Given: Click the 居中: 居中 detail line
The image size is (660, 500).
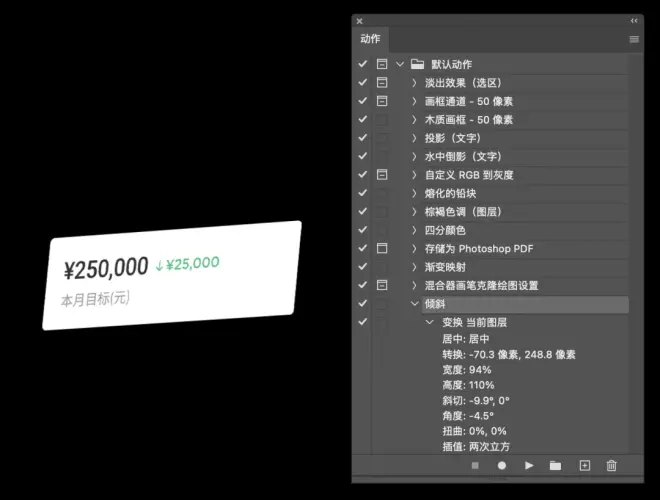Looking at the screenshot, I should click(466, 339).
